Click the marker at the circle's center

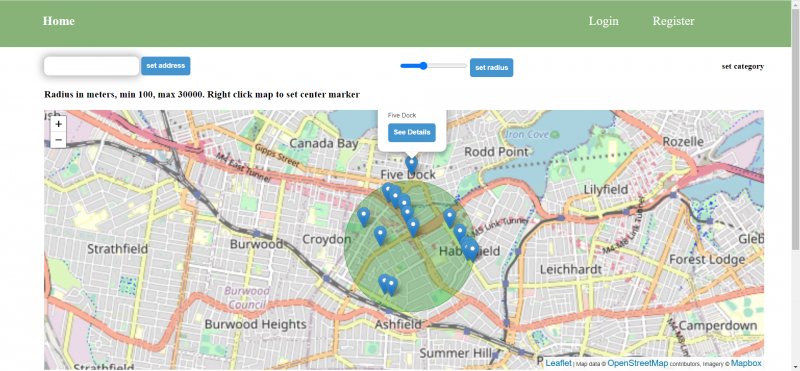pos(413,227)
